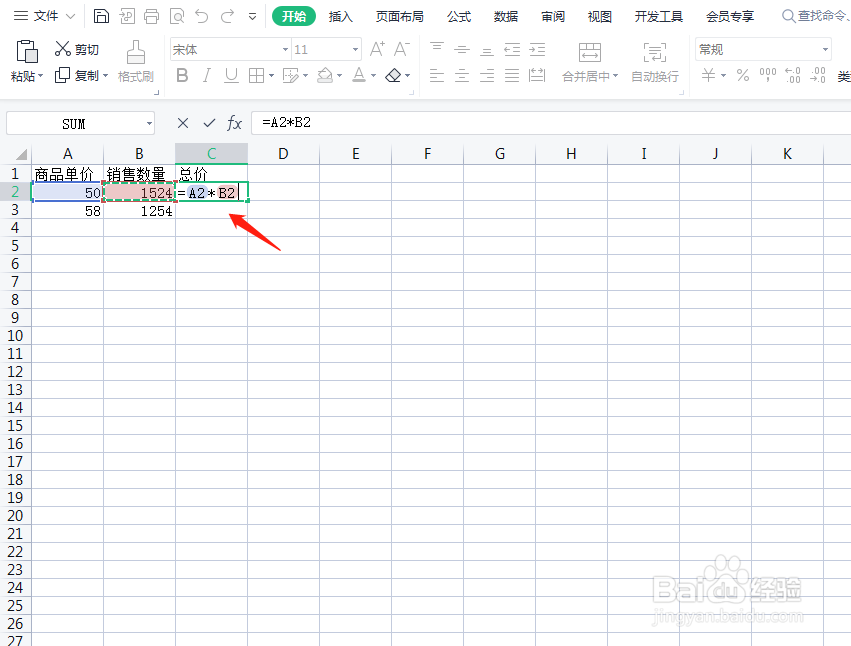Open the 会员专享 tab
This screenshot has height=646, width=851.
click(x=730, y=17)
